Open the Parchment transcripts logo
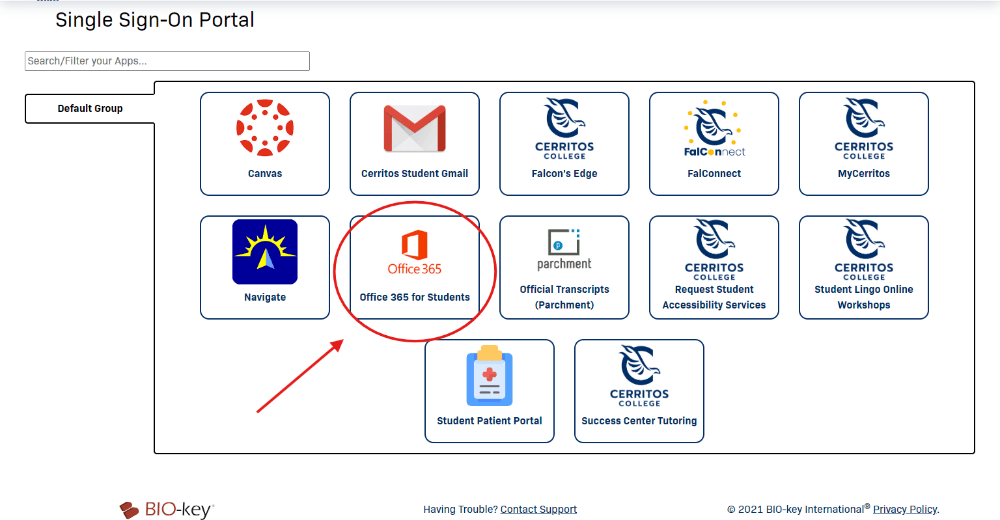Viewport: 1000px width, 520px height. click(x=564, y=249)
